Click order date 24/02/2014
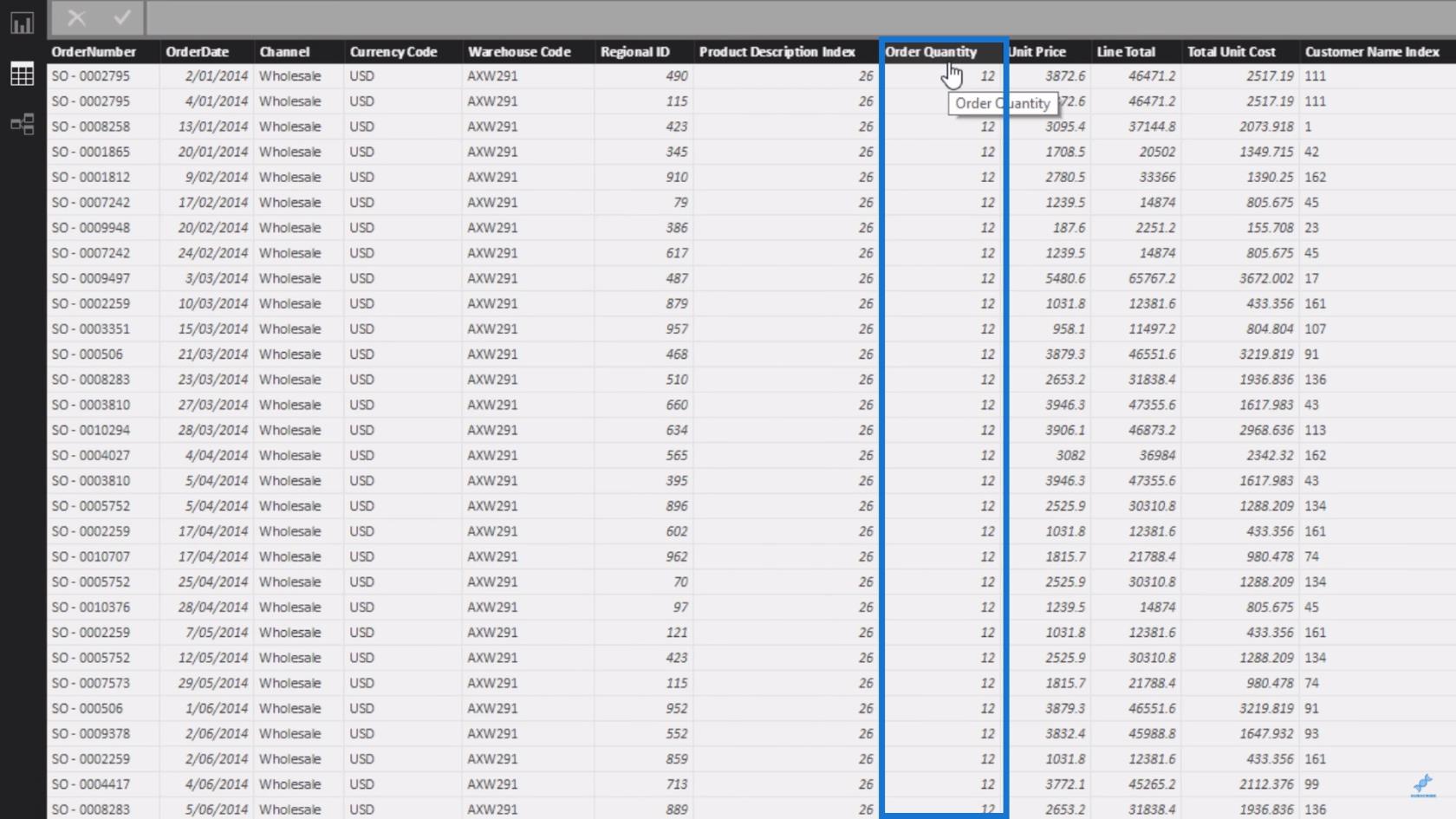 (x=213, y=253)
